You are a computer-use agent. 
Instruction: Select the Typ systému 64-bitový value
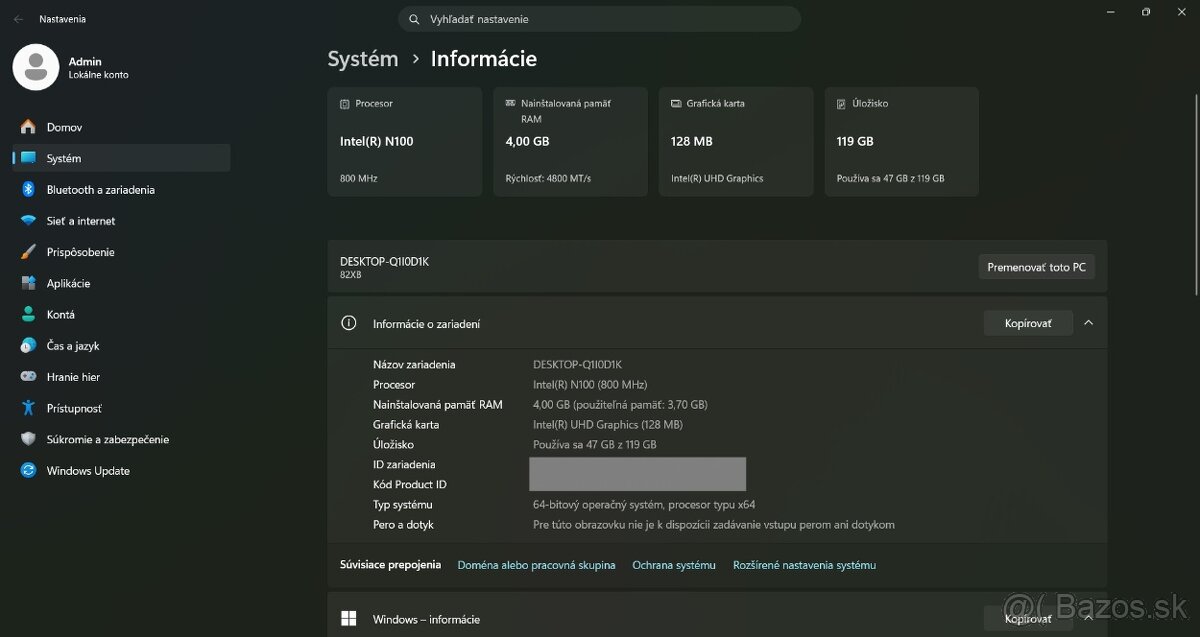(x=644, y=505)
